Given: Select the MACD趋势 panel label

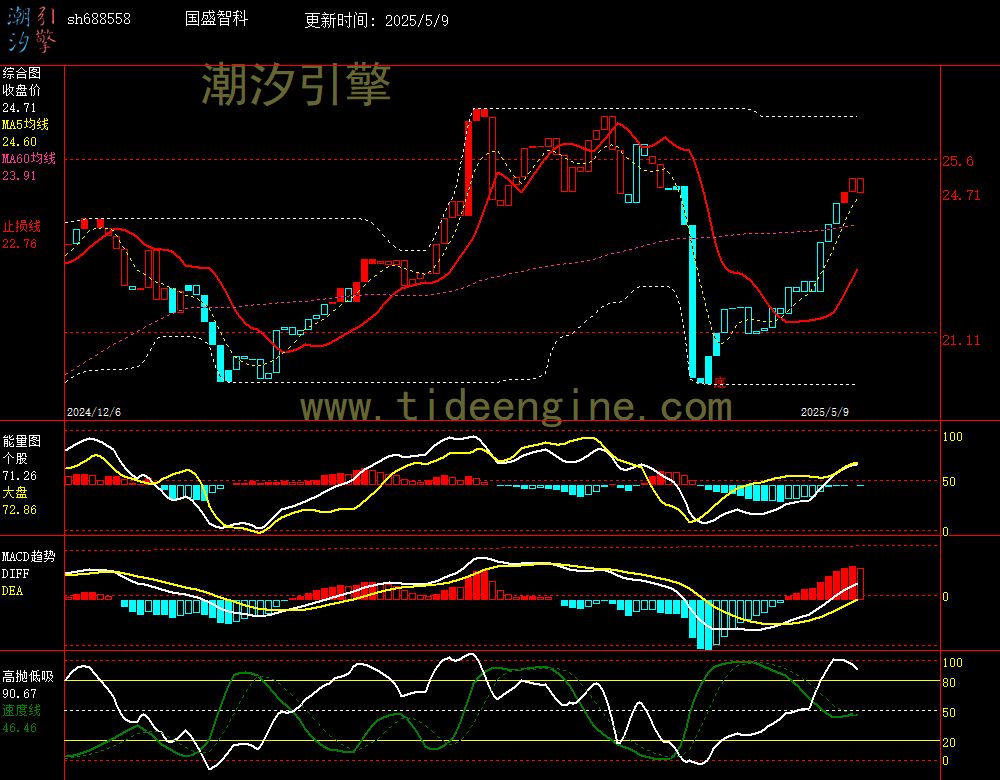Looking at the screenshot, I should [x=28, y=556].
